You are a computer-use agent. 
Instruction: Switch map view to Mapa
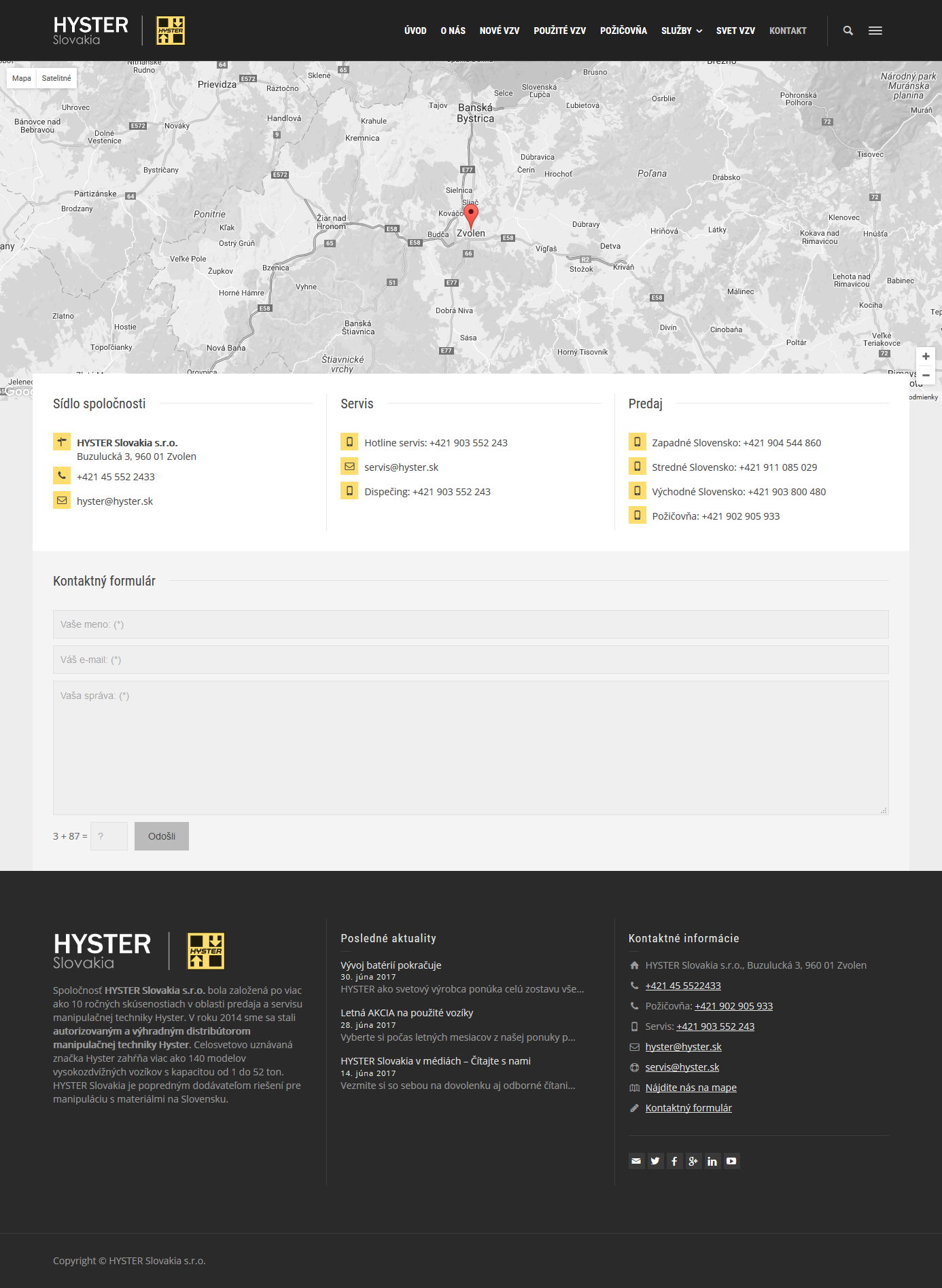pyautogui.click(x=22, y=78)
